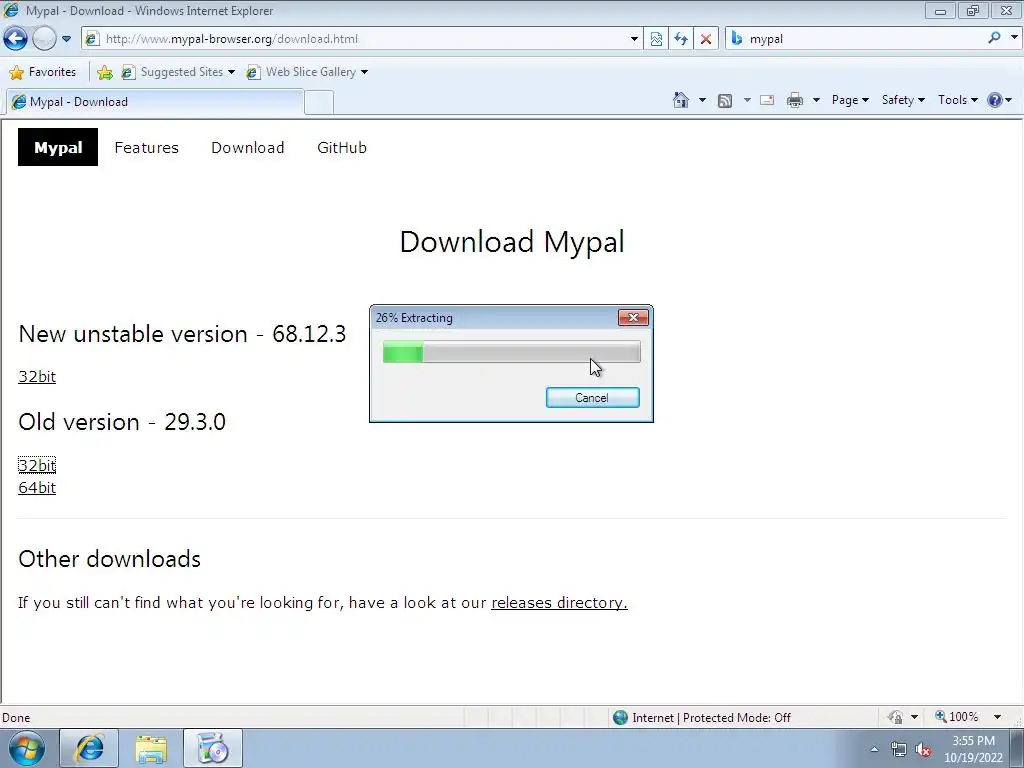Open Windows Explorer folder taskbar icon
Image resolution: width=1024 pixels, height=768 pixels.
[151, 748]
